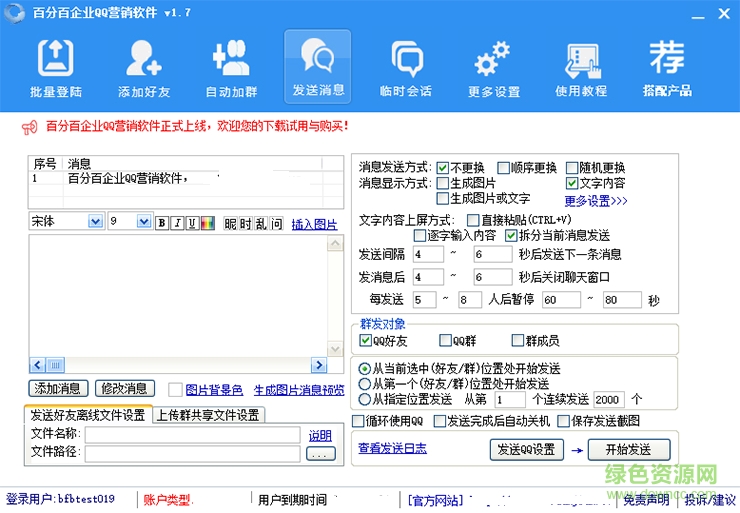Switch to 上传群共享文件设置 tab

click(x=208, y=415)
